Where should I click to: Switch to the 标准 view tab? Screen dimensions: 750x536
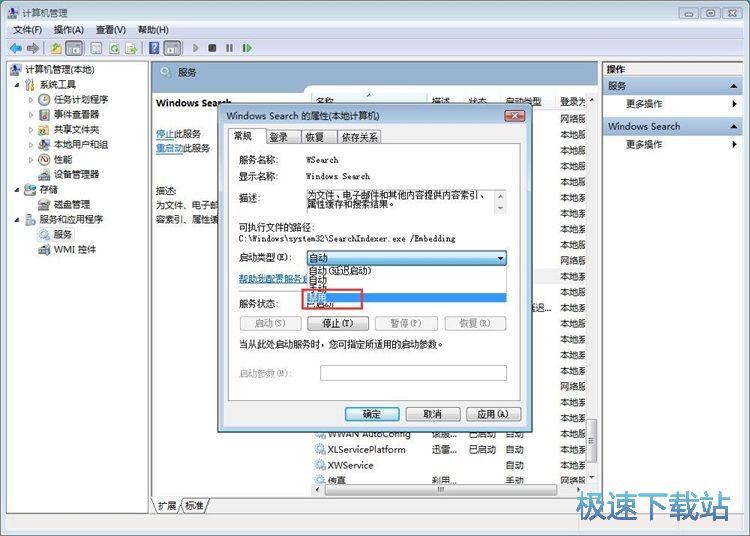pyautogui.click(x=194, y=505)
